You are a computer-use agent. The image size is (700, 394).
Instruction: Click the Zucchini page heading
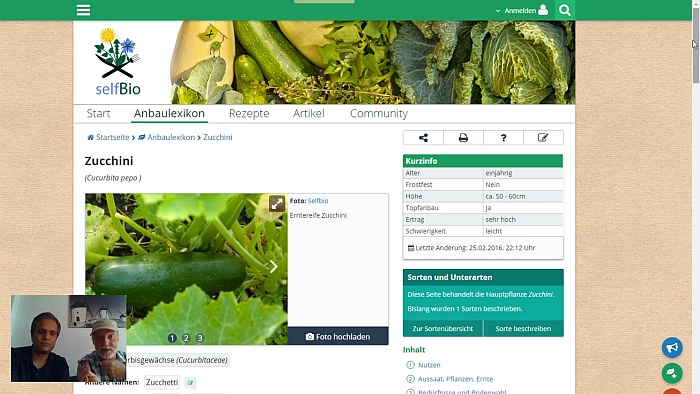(109, 161)
